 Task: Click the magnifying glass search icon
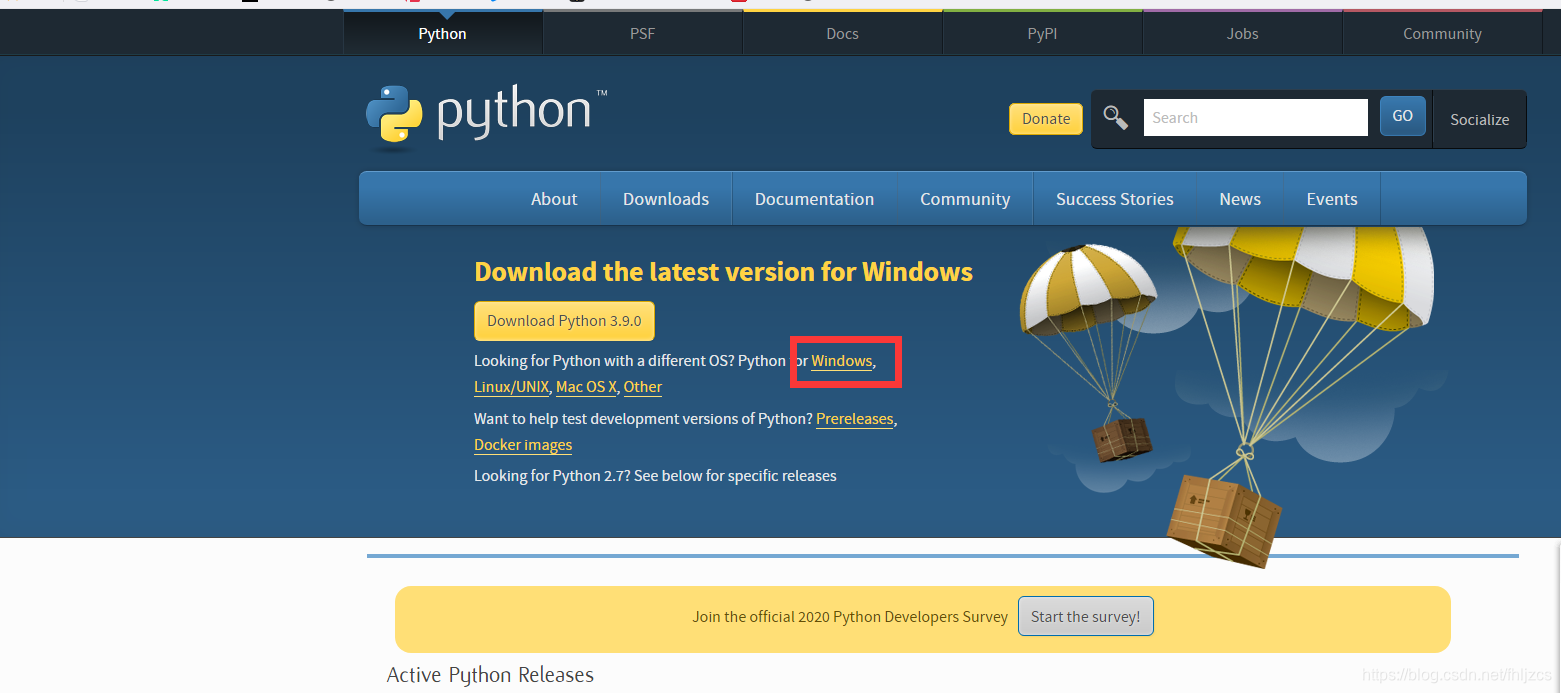1115,118
